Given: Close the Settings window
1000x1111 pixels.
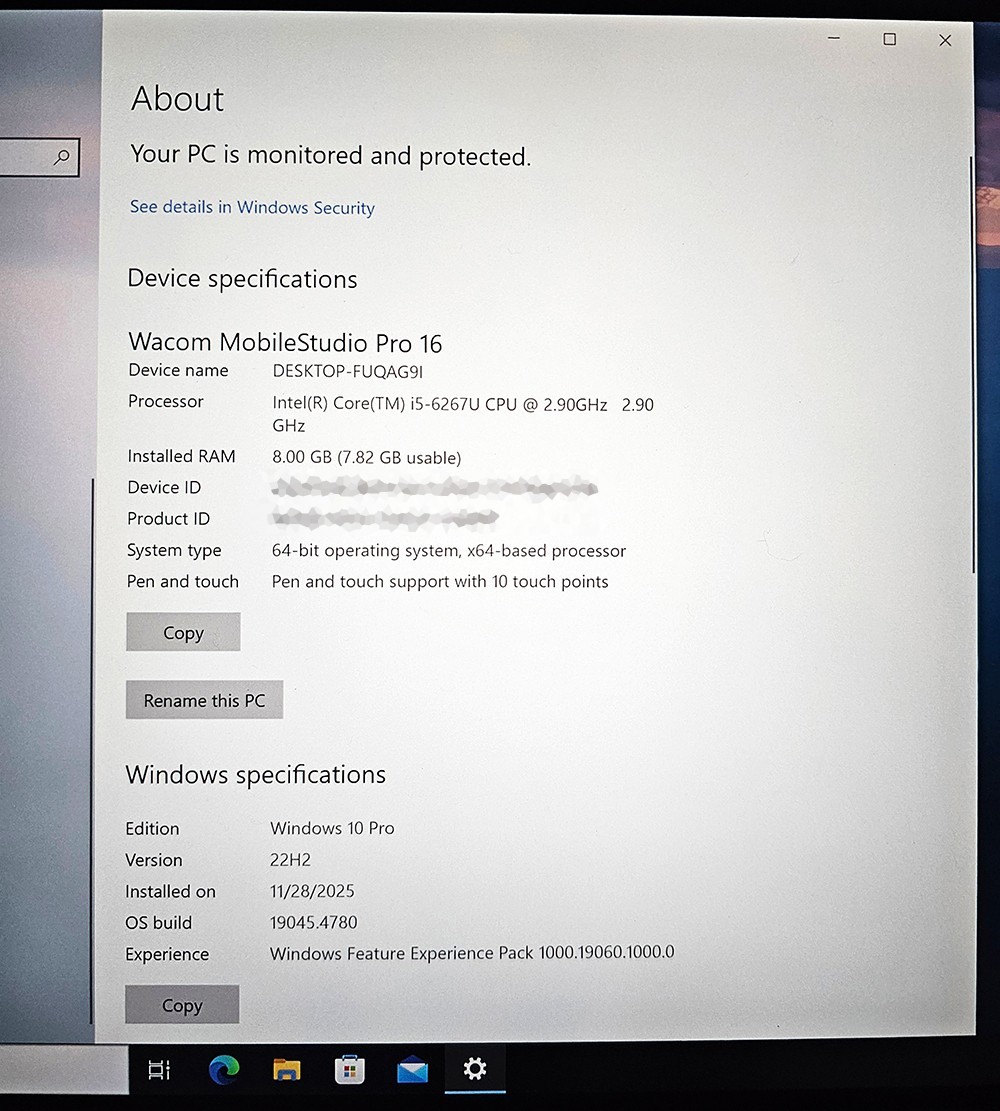Looking at the screenshot, I should coord(945,40).
